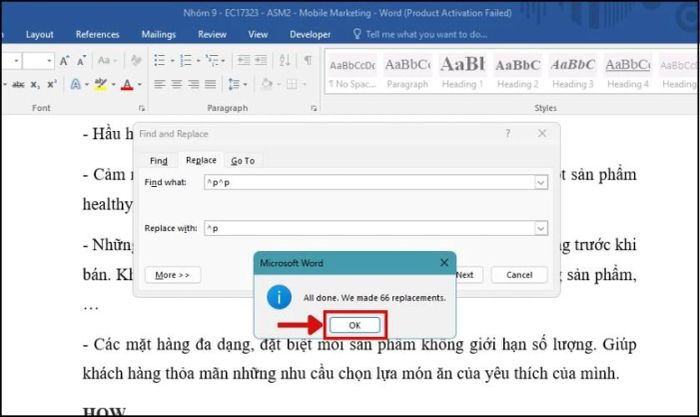Close the Microsoft Word message box
The image size is (700, 417).
pyautogui.click(x=444, y=263)
